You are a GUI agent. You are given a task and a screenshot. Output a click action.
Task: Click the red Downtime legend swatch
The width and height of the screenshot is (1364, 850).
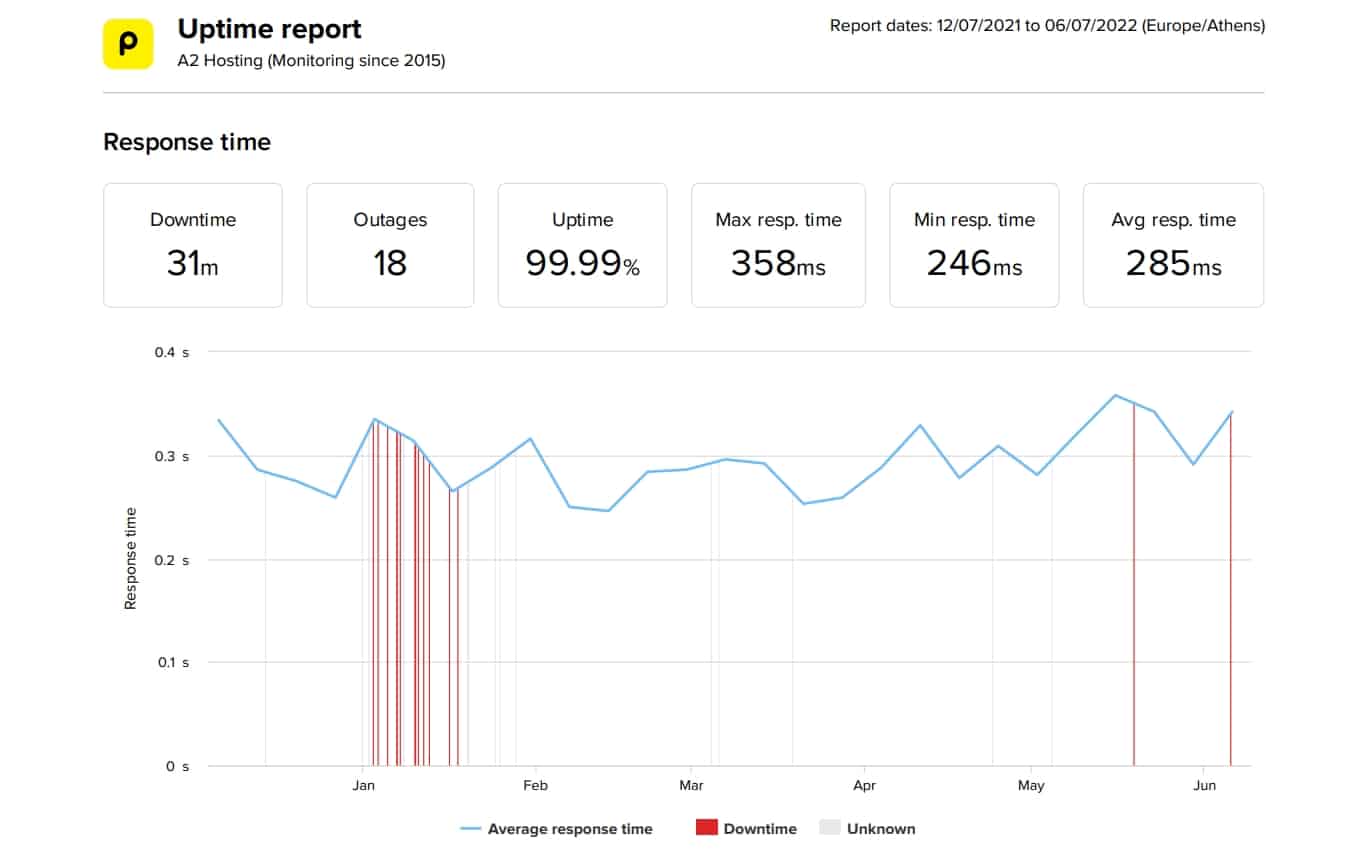click(x=707, y=828)
